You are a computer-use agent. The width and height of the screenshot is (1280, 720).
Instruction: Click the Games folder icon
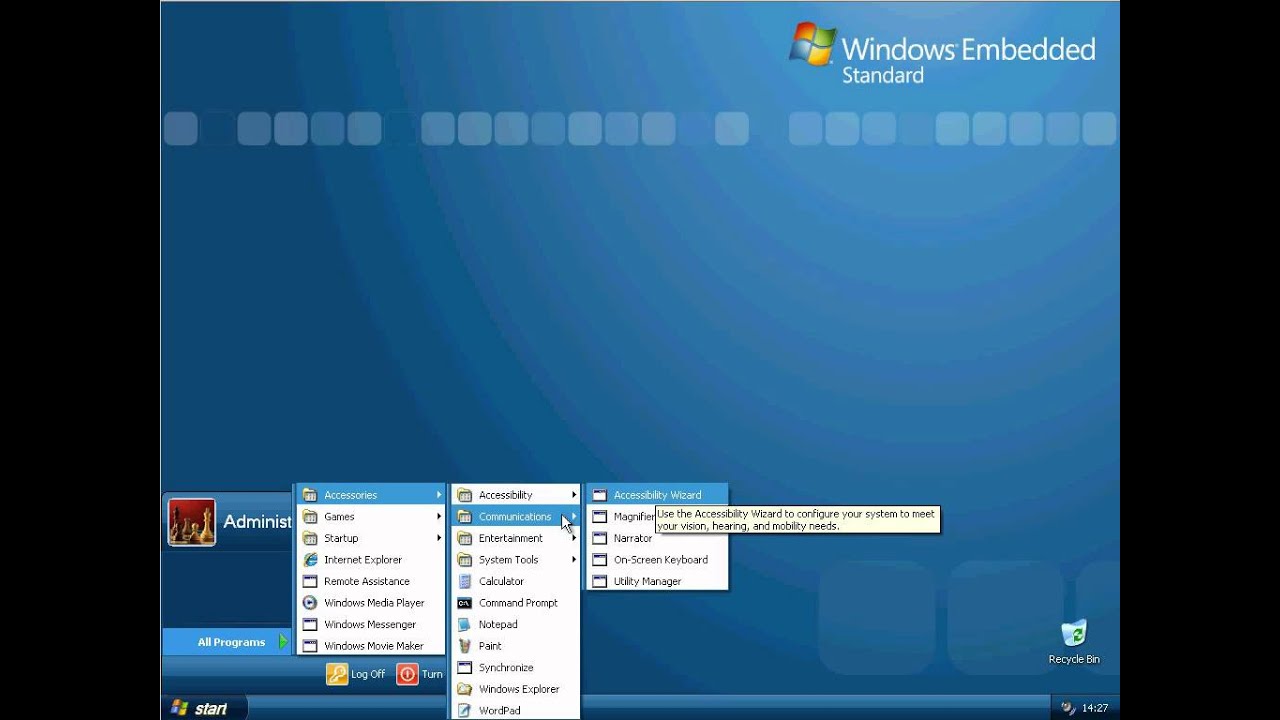click(x=310, y=517)
